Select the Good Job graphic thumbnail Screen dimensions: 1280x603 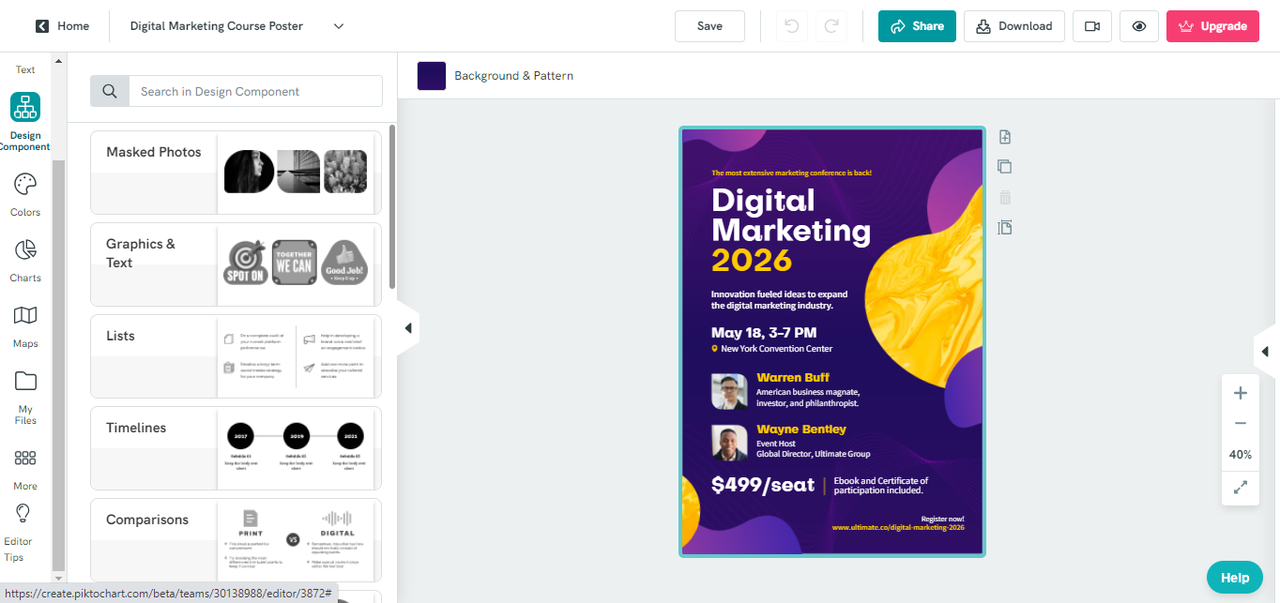344,263
